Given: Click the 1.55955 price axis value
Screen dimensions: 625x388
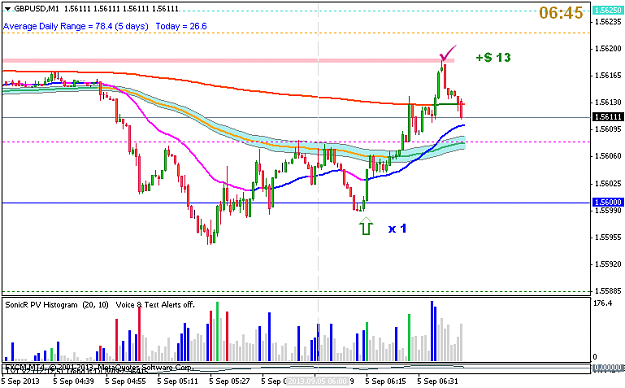Looking at the screenshot, I should pos(608,237).
